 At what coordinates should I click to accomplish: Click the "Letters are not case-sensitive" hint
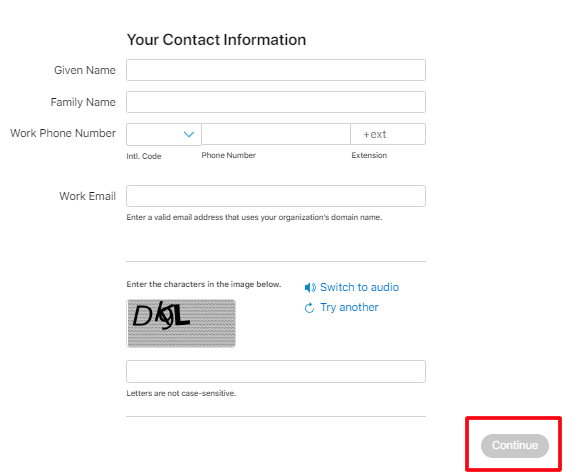tap(181, 393)
